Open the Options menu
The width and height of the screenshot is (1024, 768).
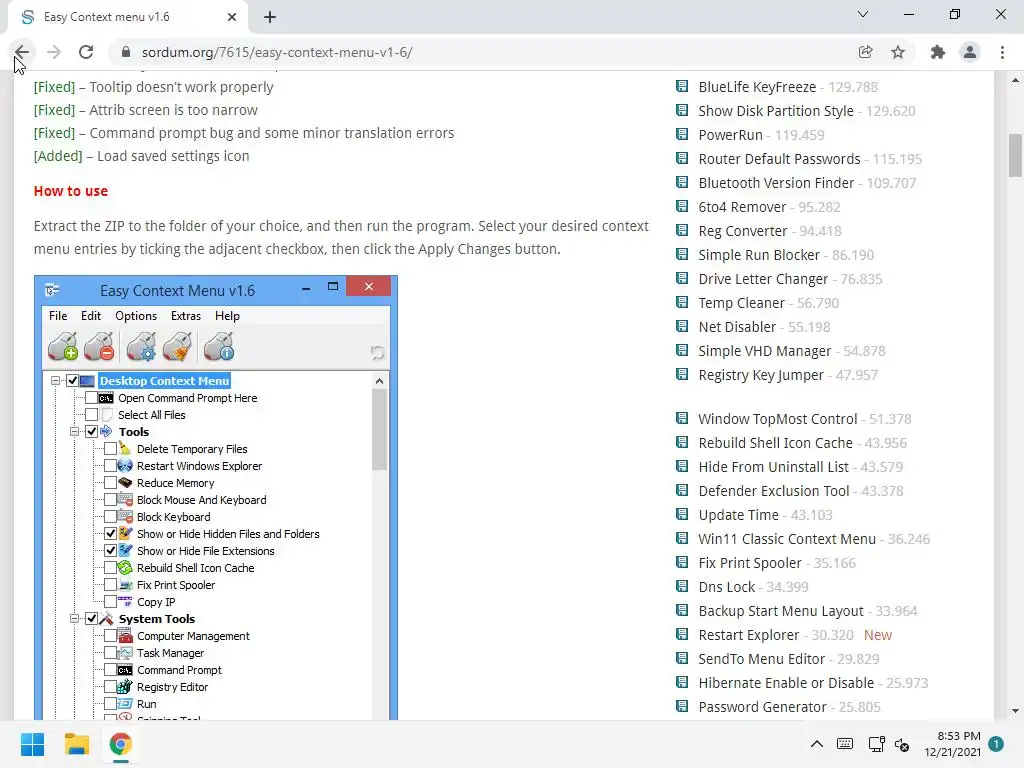pos(136,316)
